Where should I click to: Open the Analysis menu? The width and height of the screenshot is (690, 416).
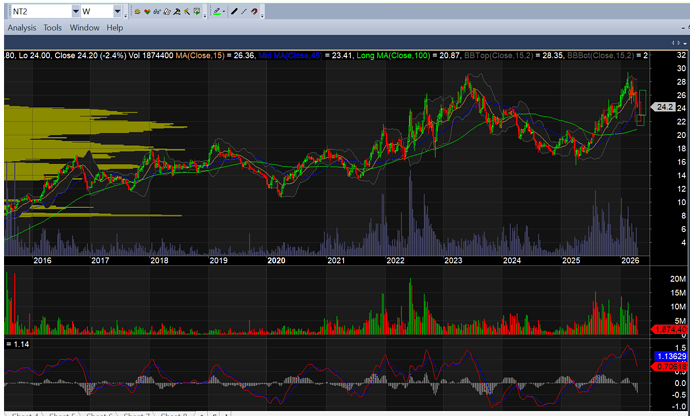point(22,28)
